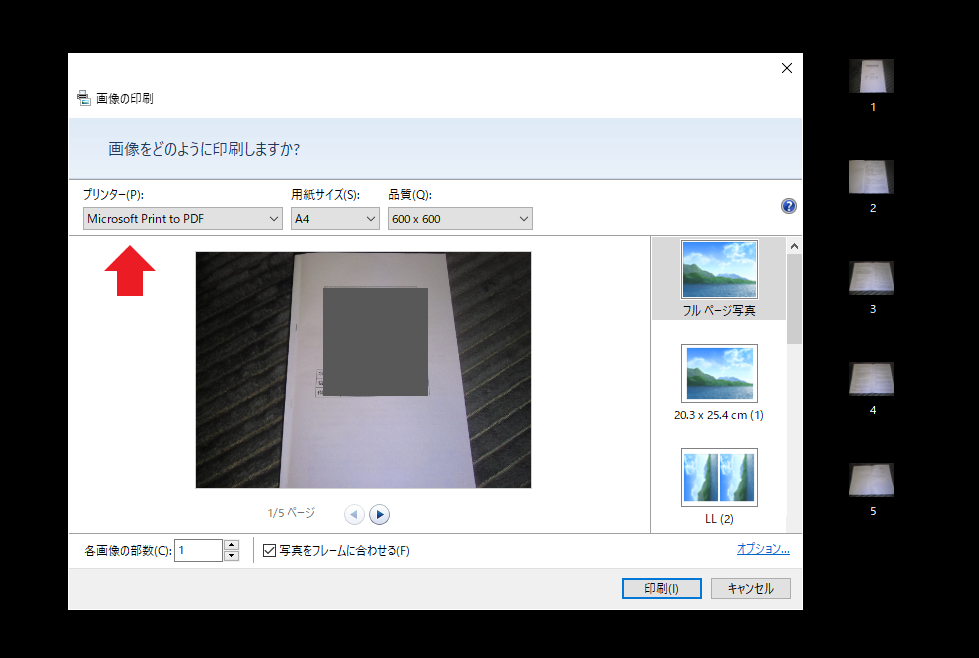Screen dimensions: 979x658
Task: Click the 用紙サイズ(S): label
Action: click(325, 195)
